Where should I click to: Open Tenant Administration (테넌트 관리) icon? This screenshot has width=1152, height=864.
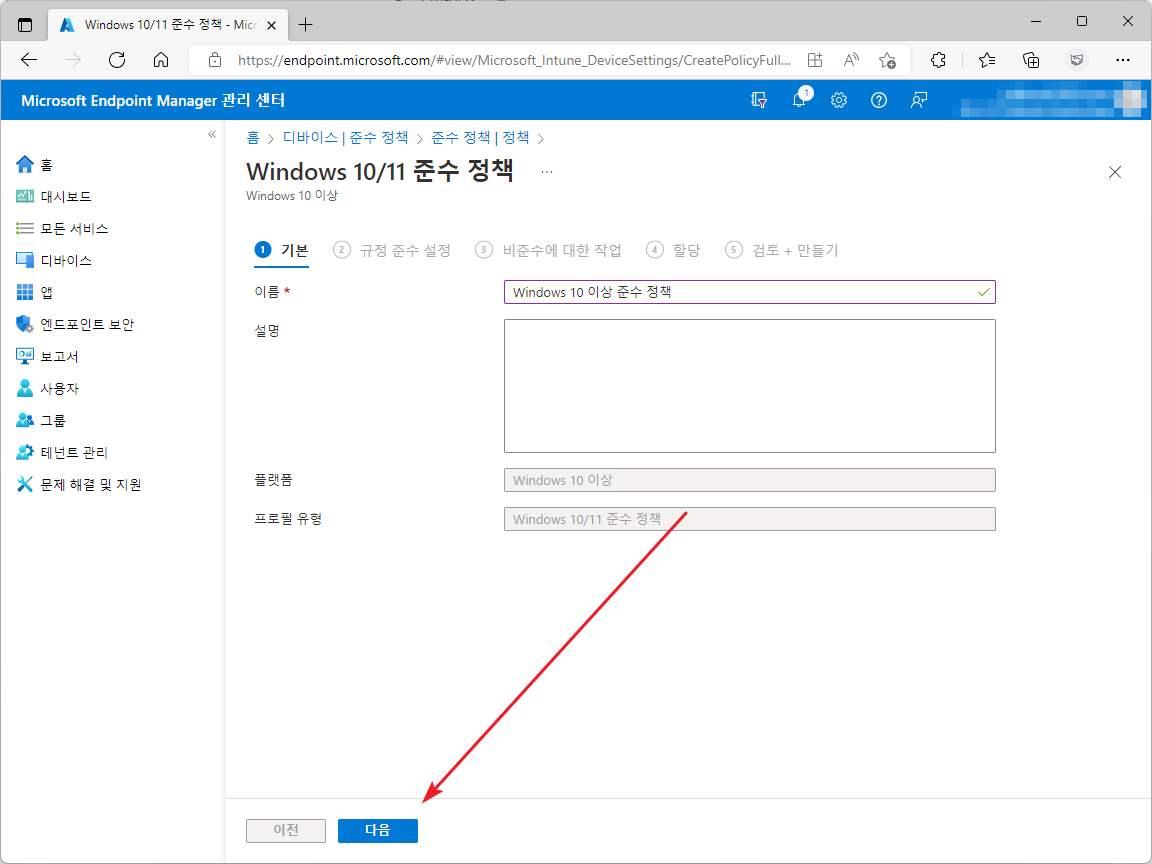(x=25, y=453)
